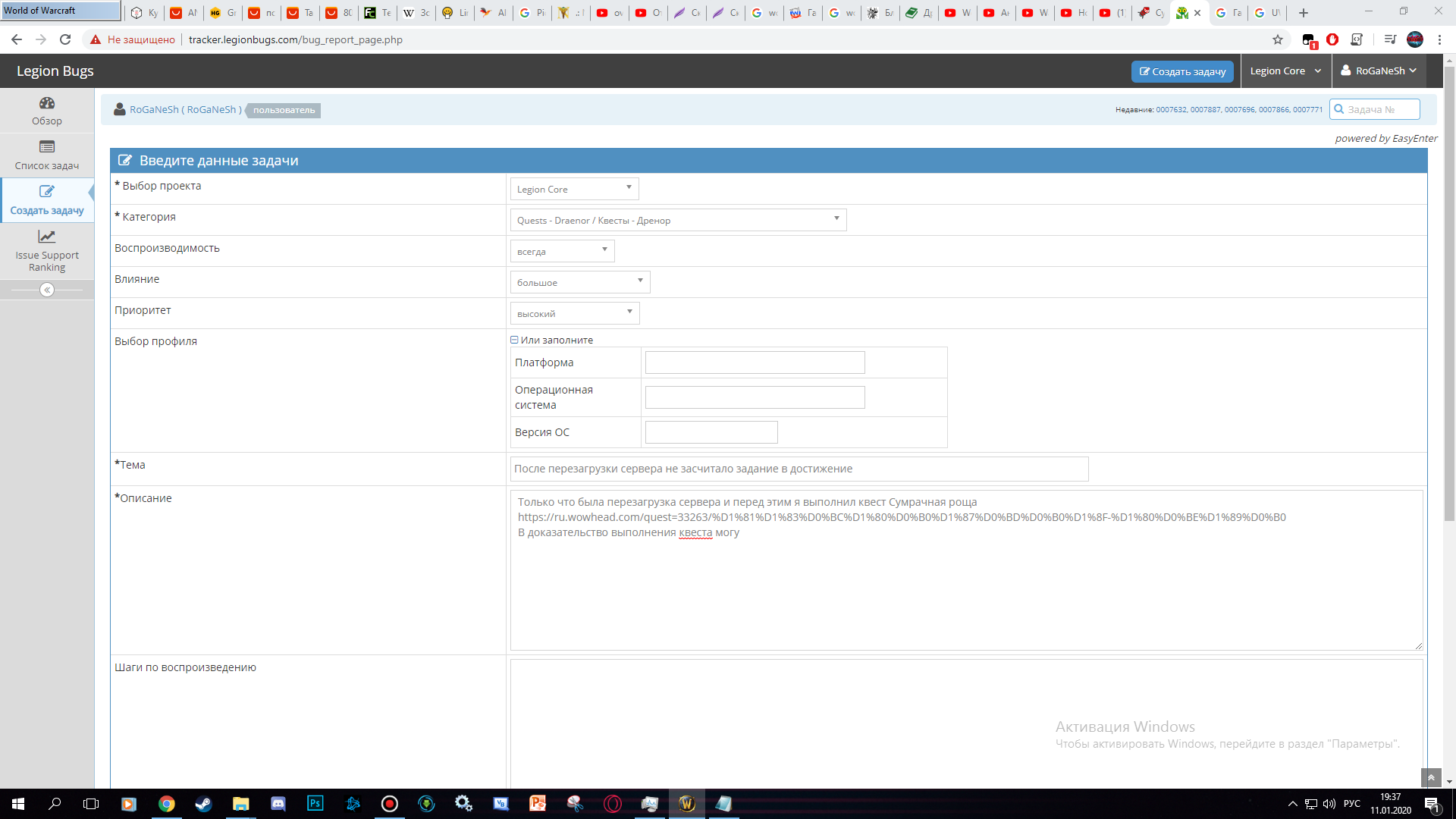This screenshot has height=819, width=1456.
Task: Open the Категория Quests - Draenor dropdown
Action: pyautogui.click(x=678, y=220)
